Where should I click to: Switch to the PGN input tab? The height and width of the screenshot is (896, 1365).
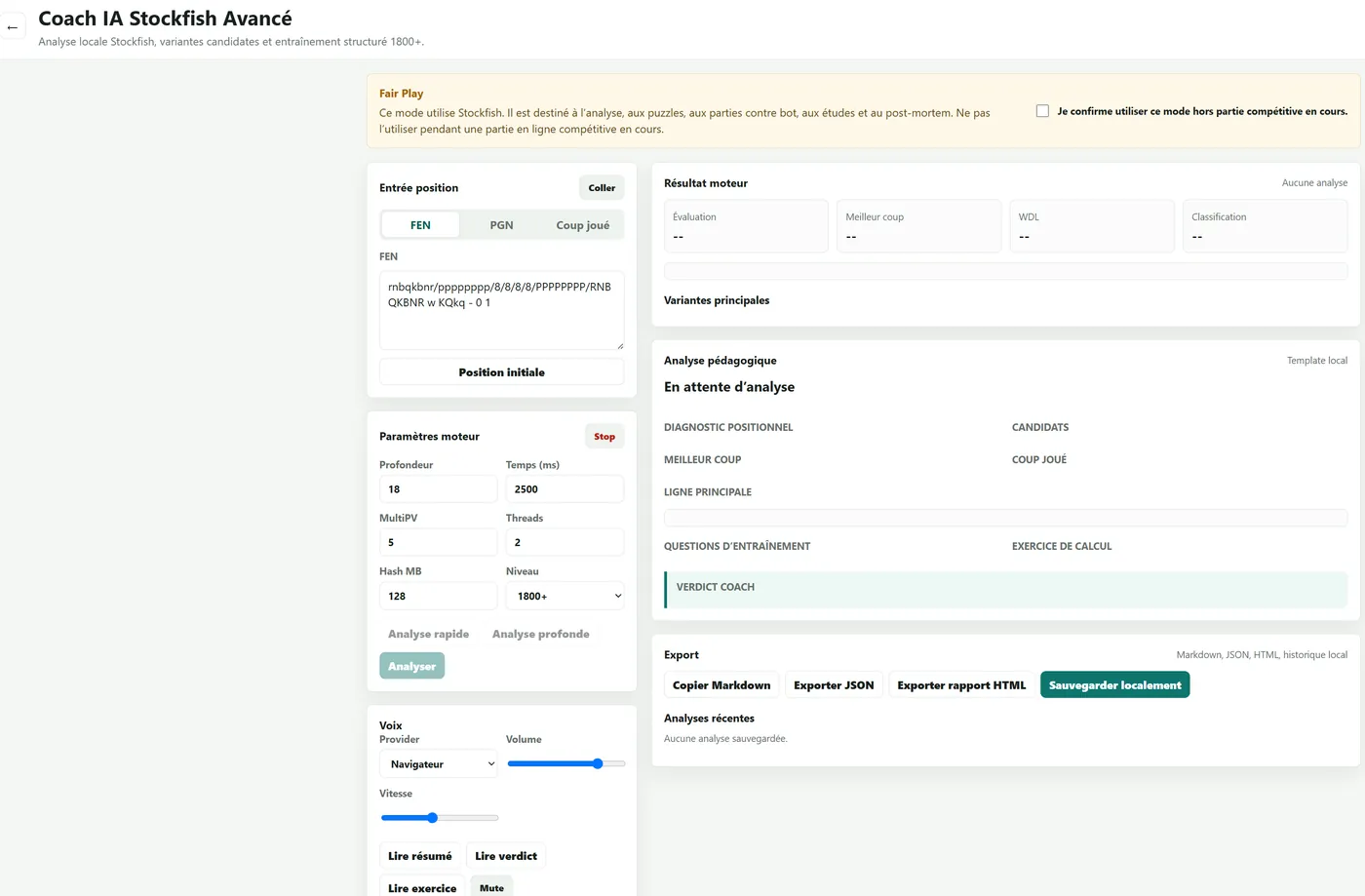pyautogui.click(x=501, y=225)
